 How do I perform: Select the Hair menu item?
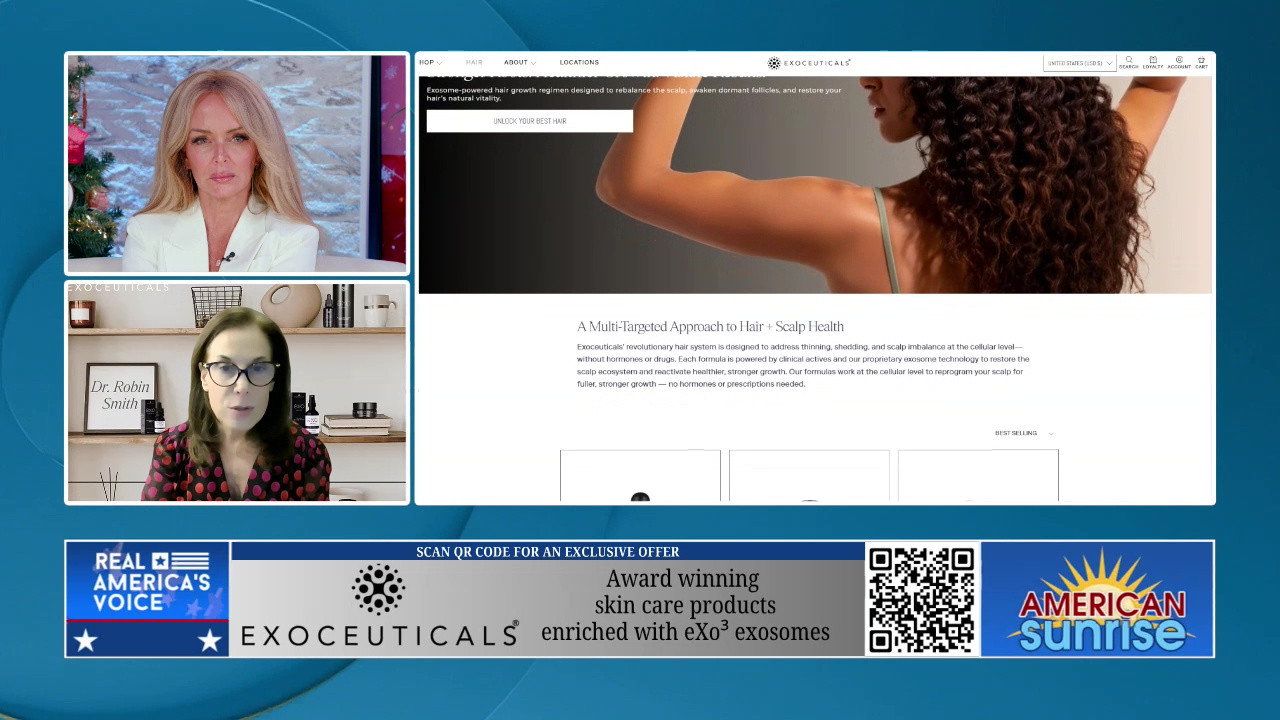tap(474, 63)
